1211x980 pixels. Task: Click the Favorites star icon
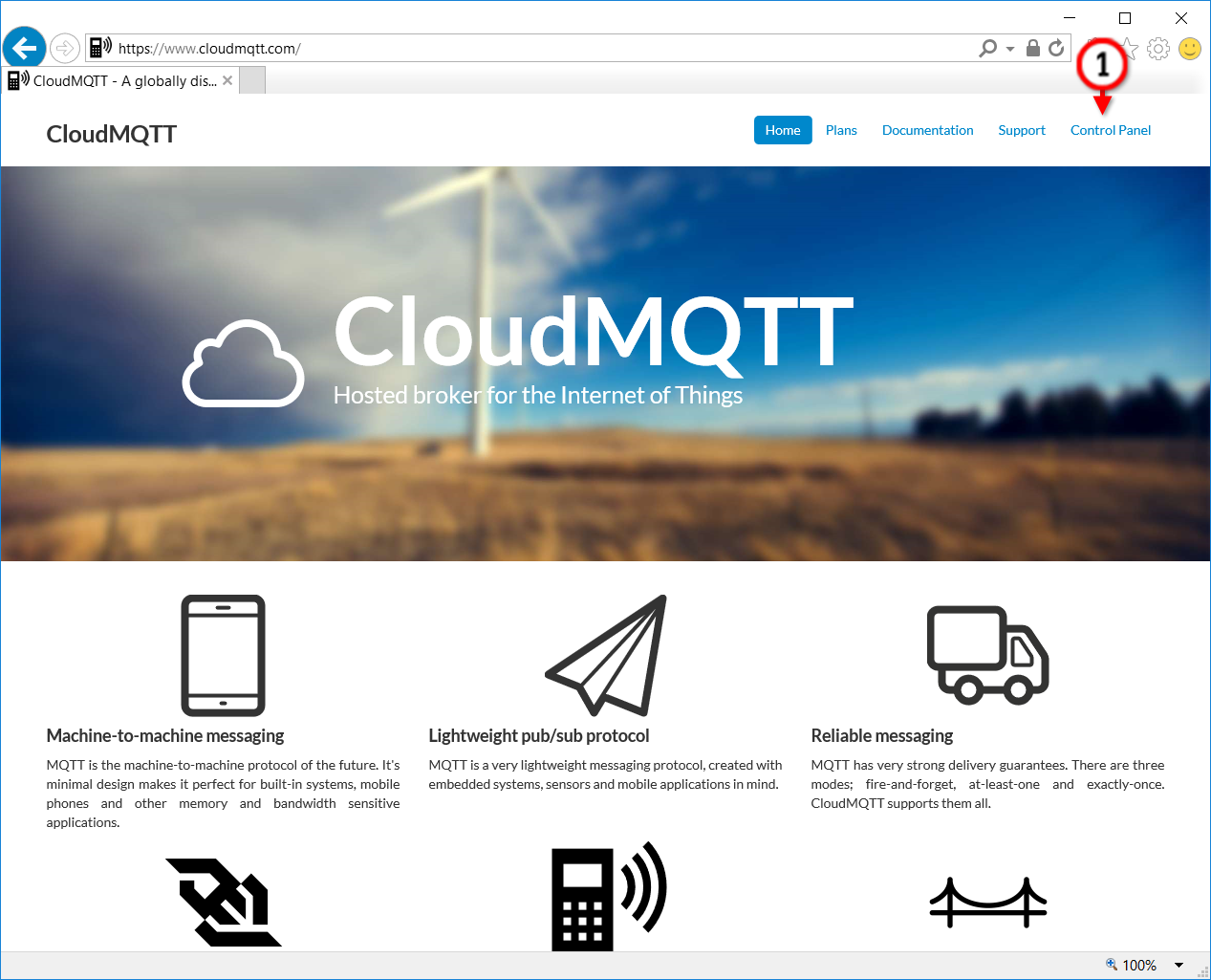1130,48
